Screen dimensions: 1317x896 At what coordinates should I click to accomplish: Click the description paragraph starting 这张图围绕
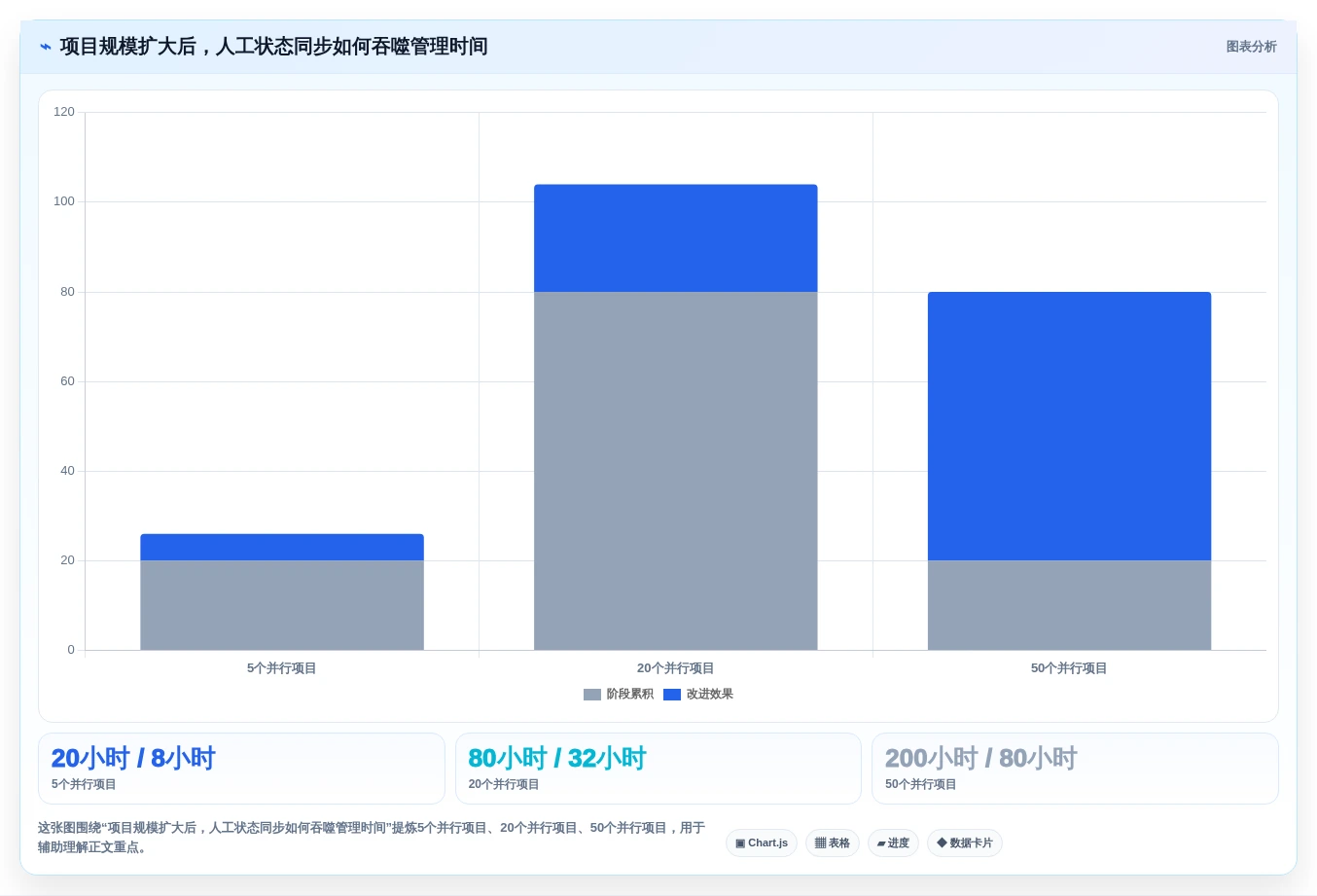click(x=373, y=838)
